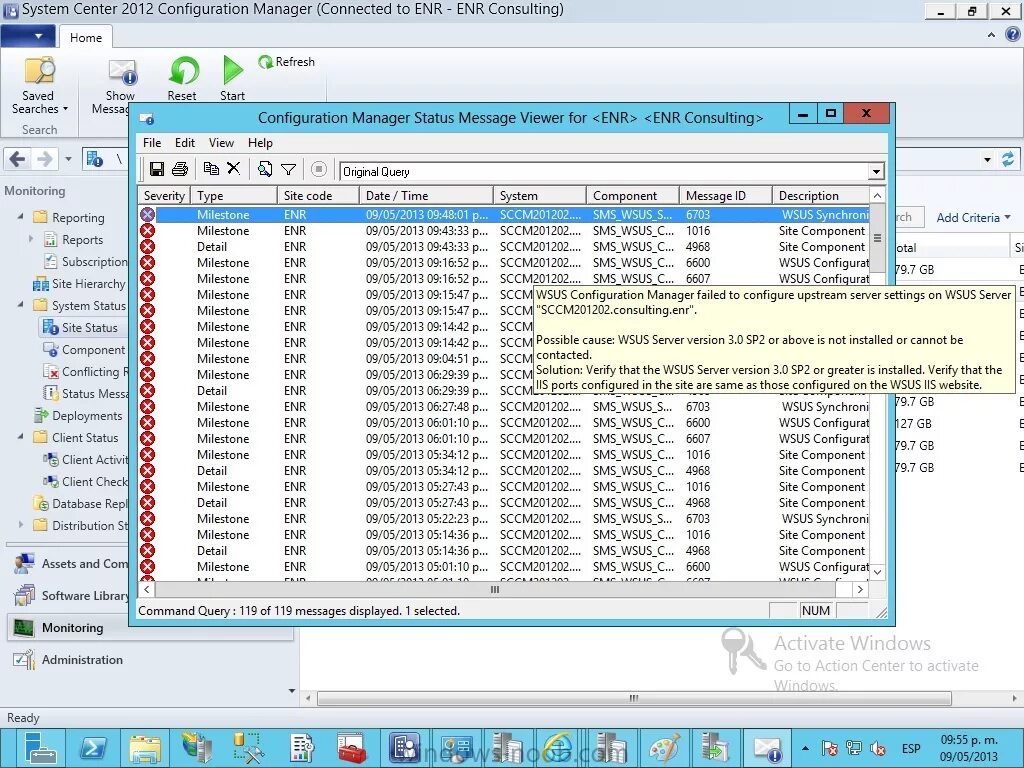Viewport: 1024px width, 768px height.
Task: Open Paint from the taskbar
Action: click(x=664, y=748)
